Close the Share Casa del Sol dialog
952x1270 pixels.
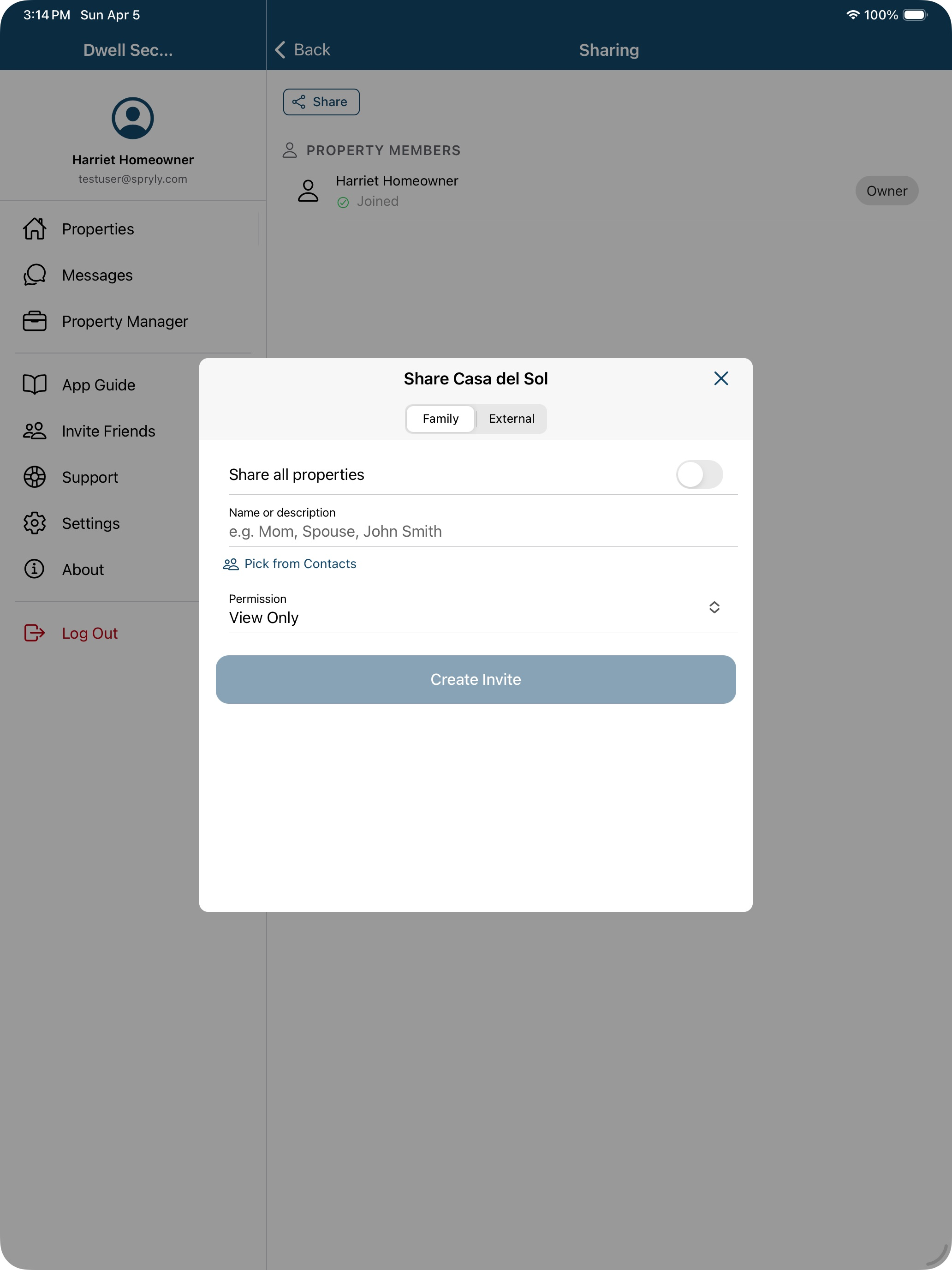[x=721, y=378]
